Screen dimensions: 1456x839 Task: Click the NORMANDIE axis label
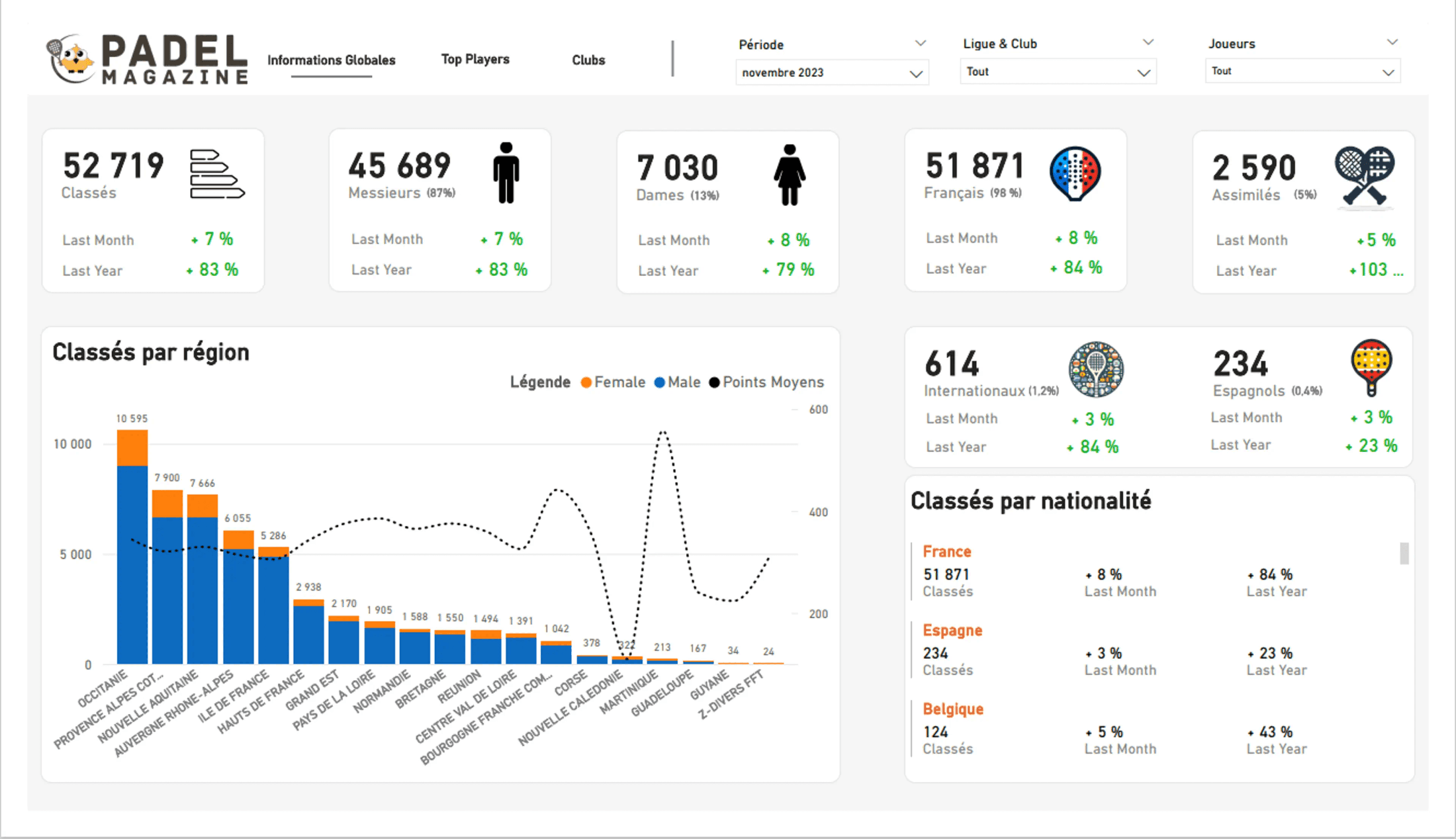(381, 691)
